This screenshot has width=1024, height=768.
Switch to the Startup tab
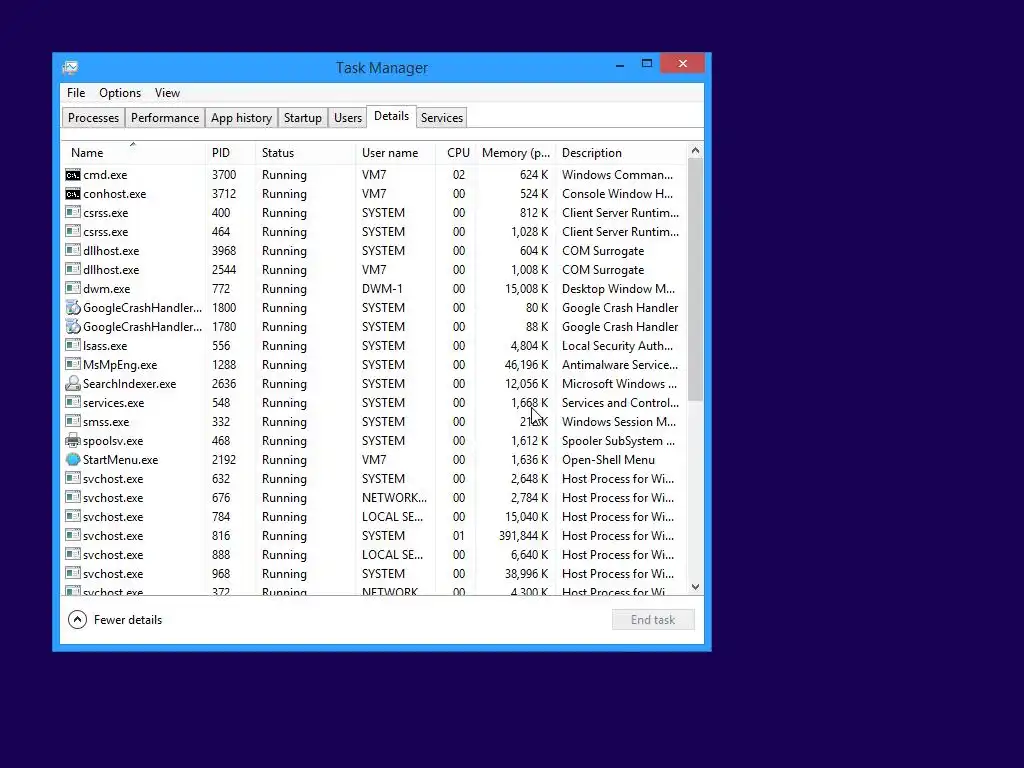coord(302,118)
